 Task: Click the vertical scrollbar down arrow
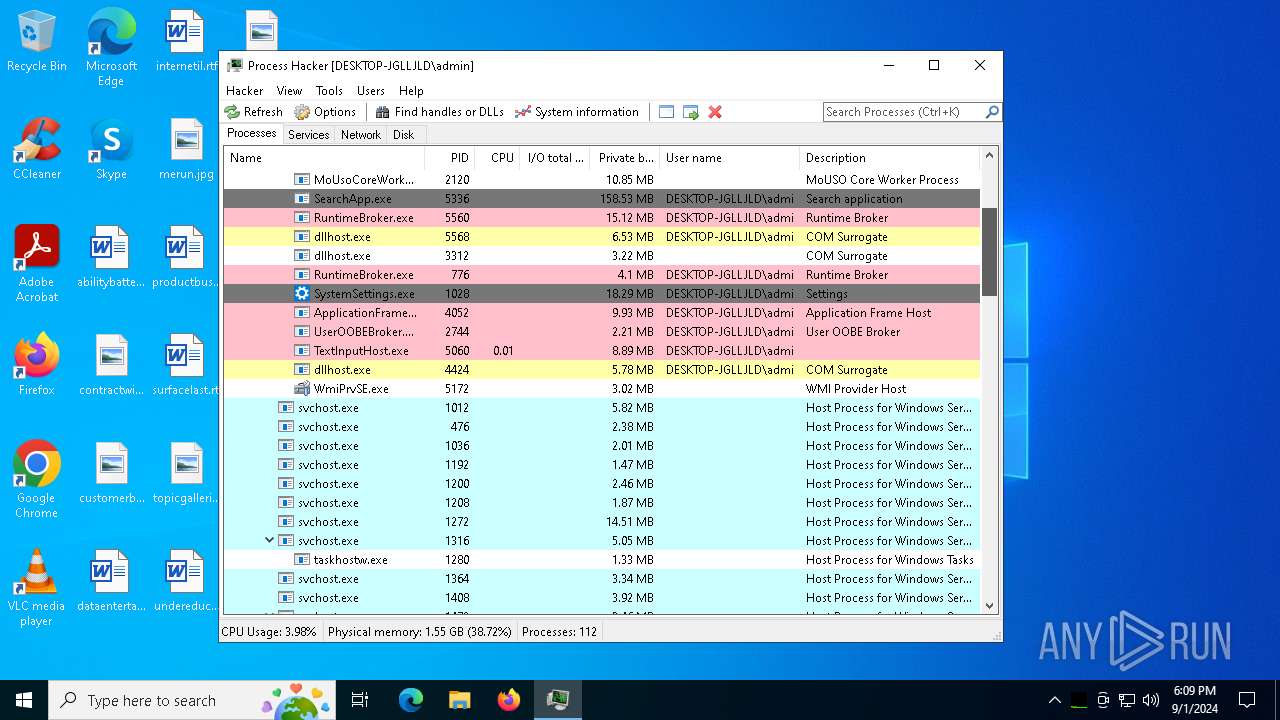989,605
